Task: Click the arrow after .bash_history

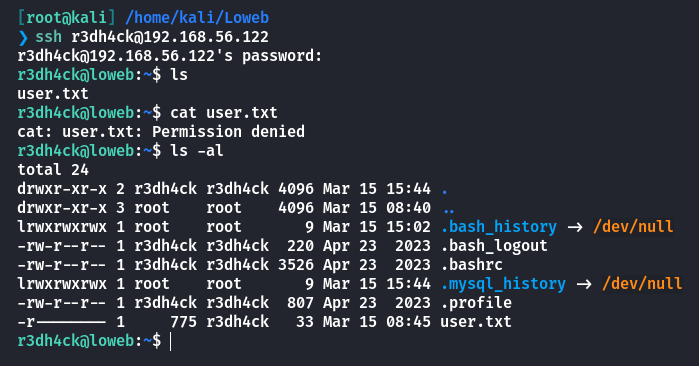Action: [x=575, y=227]
